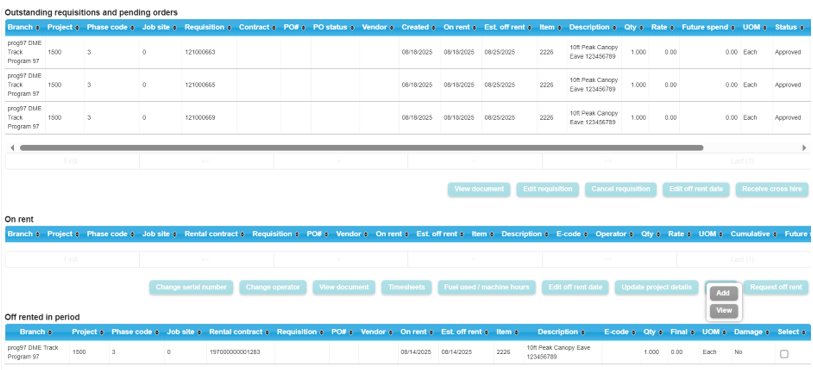Sort Outstanding requisitions table by Branch sort icon
The image size is (813, 370).
(37, 27)
